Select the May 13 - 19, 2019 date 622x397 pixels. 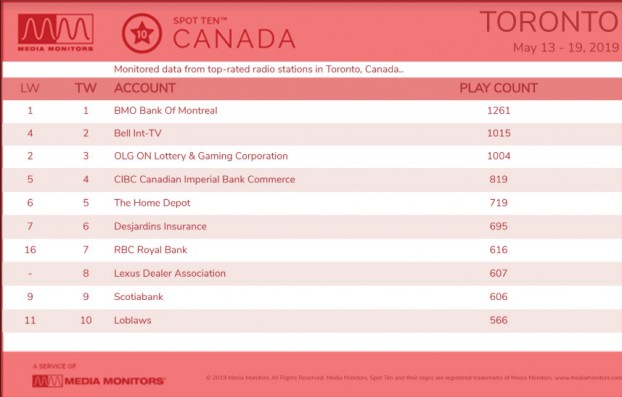[566, 48]
